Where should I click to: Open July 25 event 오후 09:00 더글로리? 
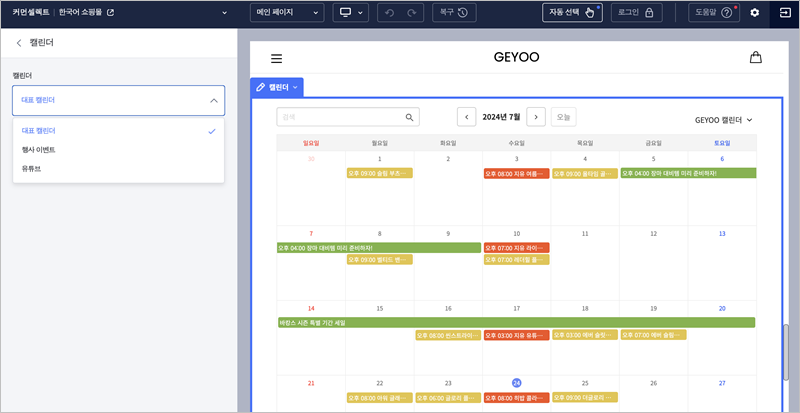pyautogui.click(x=585, y=397)
